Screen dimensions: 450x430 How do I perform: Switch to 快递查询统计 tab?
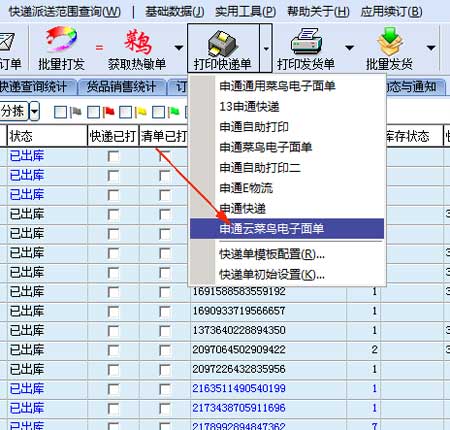tap(37, 87)
